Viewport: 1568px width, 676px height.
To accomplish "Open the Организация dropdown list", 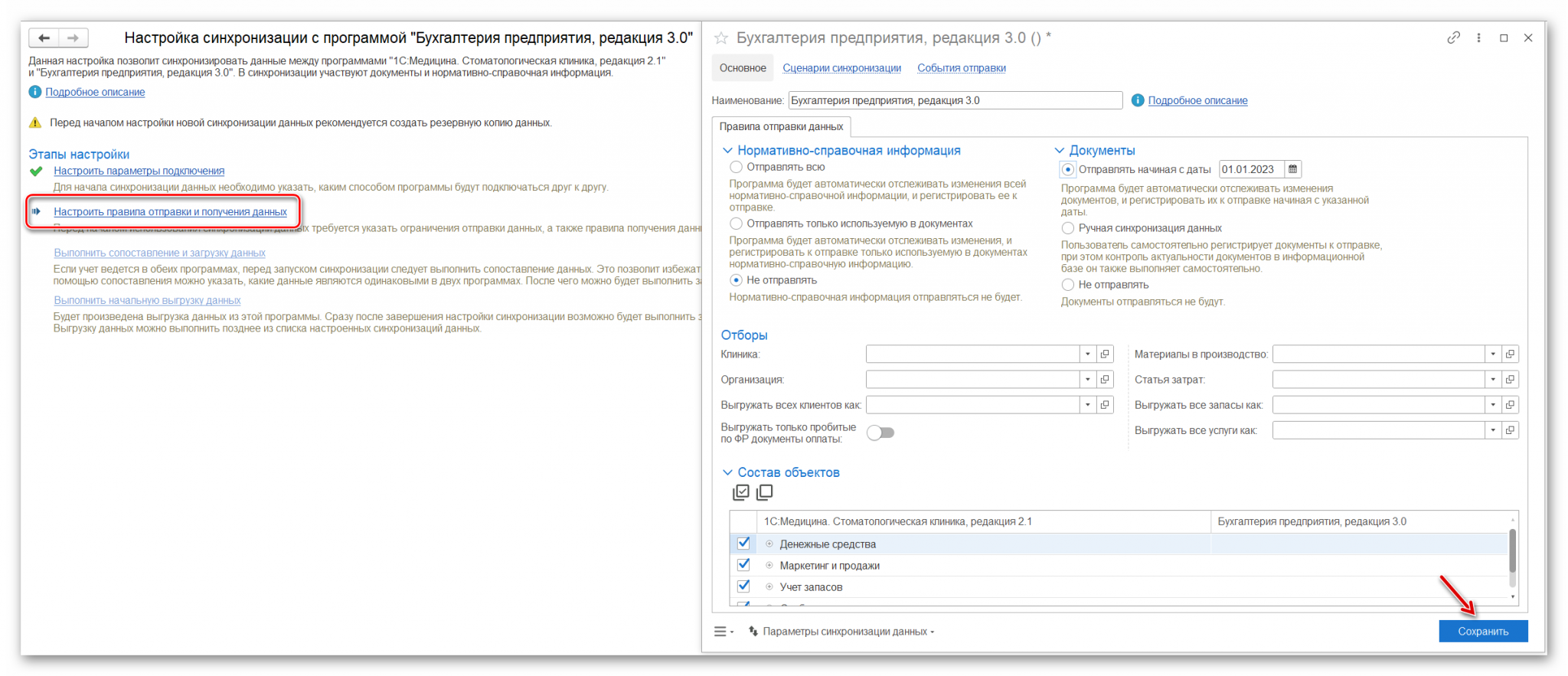I will pyautogui.click(x=1087, y=380).
